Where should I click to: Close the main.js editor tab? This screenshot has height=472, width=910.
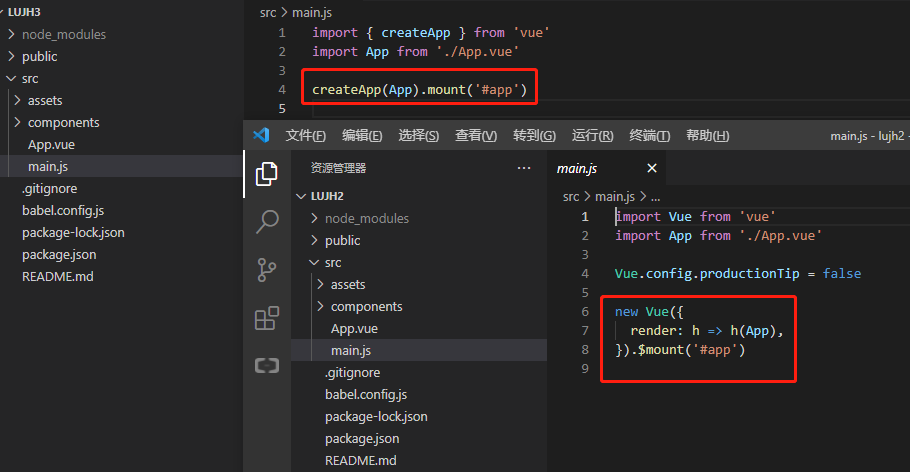point(652,168)
